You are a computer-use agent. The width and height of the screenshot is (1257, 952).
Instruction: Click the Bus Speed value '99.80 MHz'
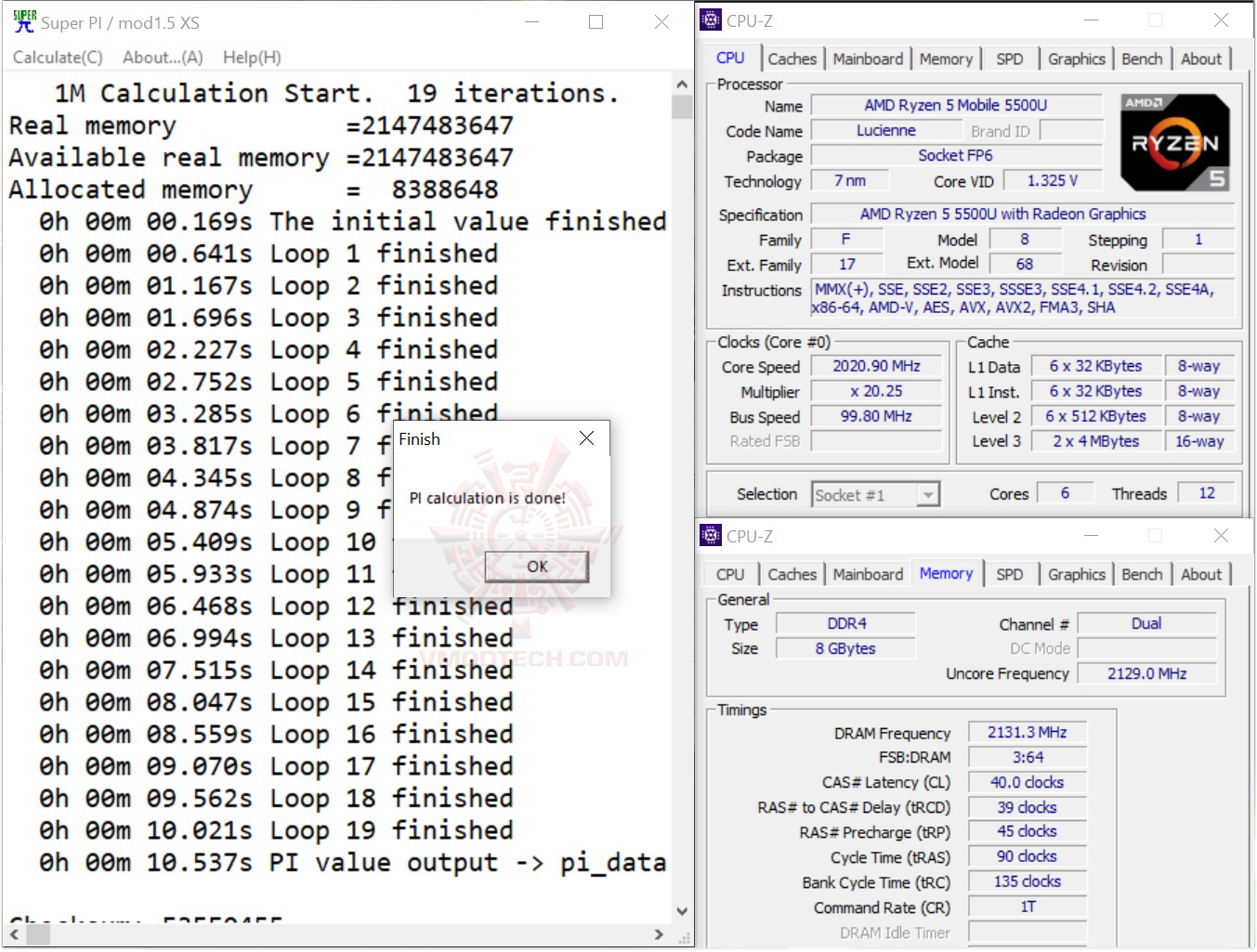point(876,417)
